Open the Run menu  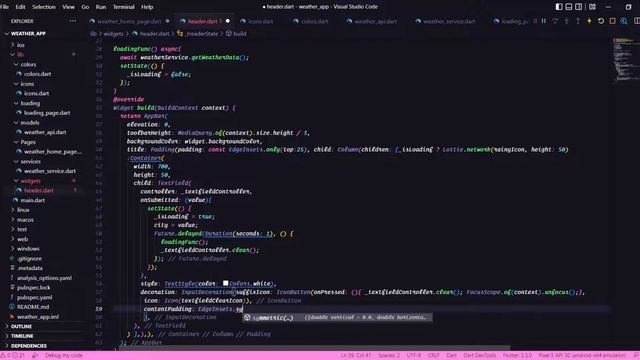[100, 7]
